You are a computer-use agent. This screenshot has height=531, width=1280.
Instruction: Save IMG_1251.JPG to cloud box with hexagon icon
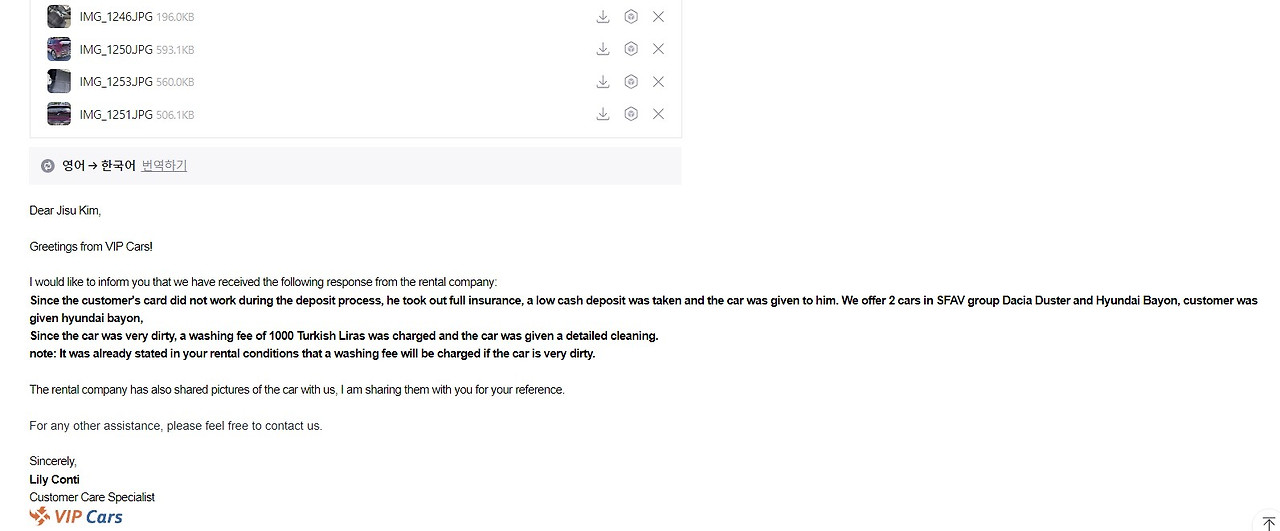[x=631, y=114]
